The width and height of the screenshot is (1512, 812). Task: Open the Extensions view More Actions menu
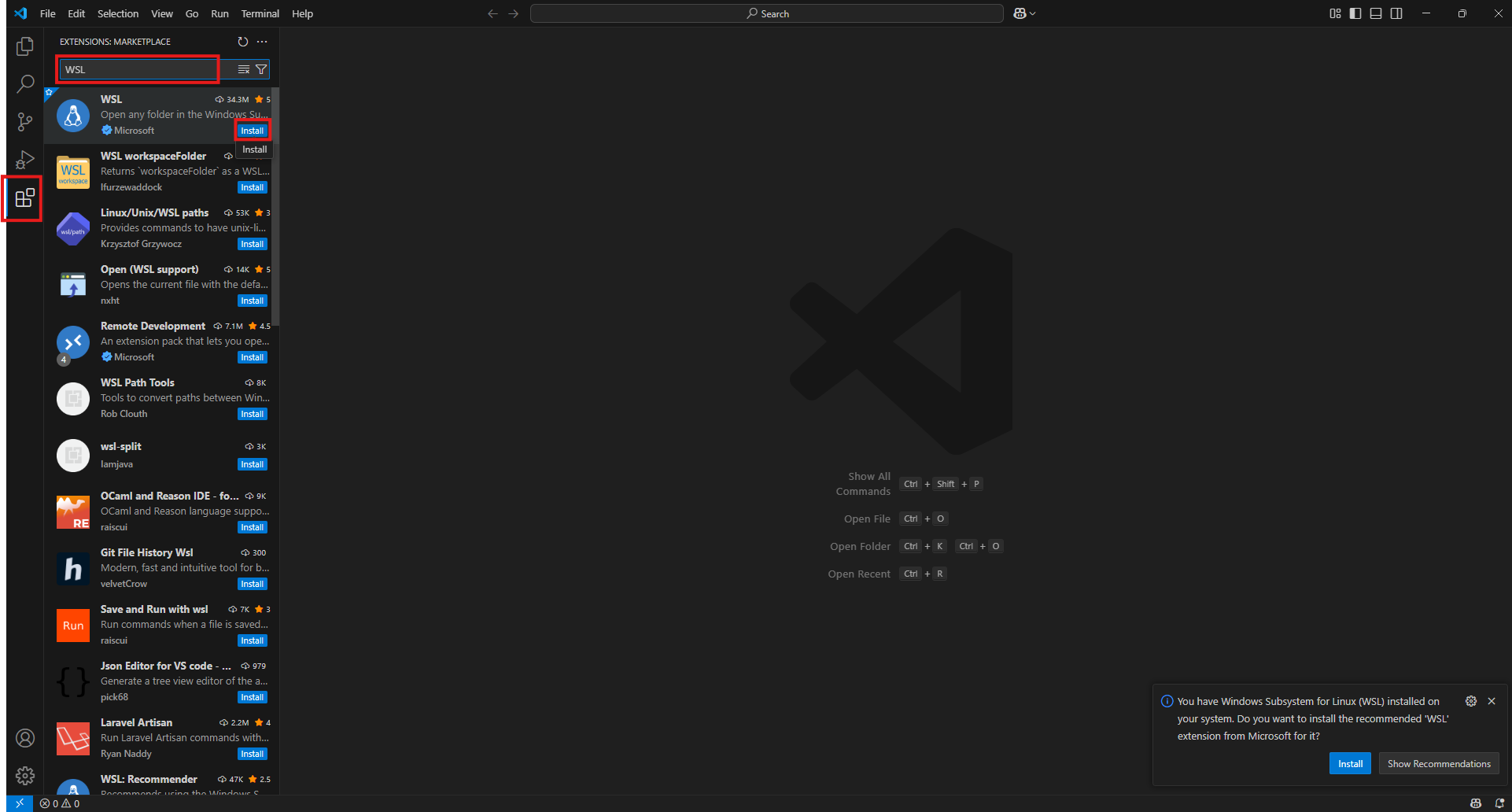262,42
